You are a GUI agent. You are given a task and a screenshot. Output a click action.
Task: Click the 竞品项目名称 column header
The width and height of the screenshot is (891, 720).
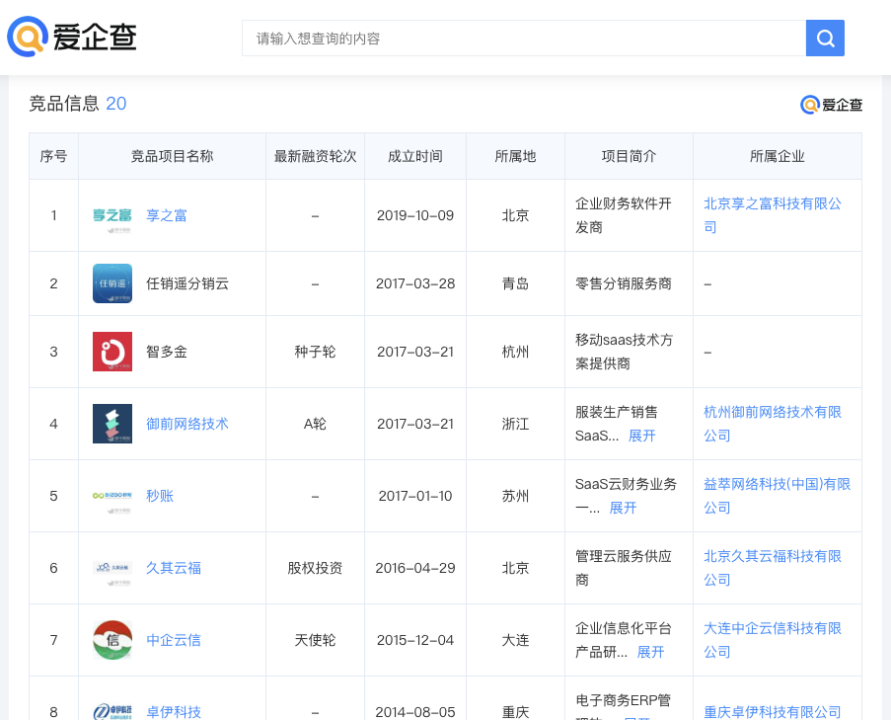[172, 156]
